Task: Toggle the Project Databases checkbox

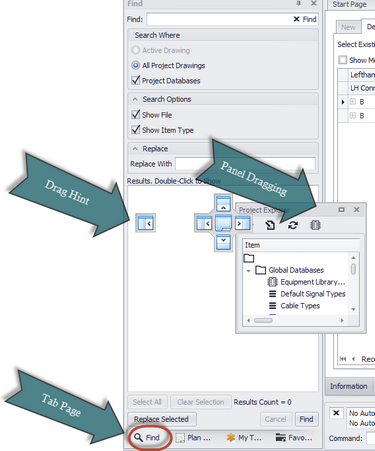Action: (136, 80)
